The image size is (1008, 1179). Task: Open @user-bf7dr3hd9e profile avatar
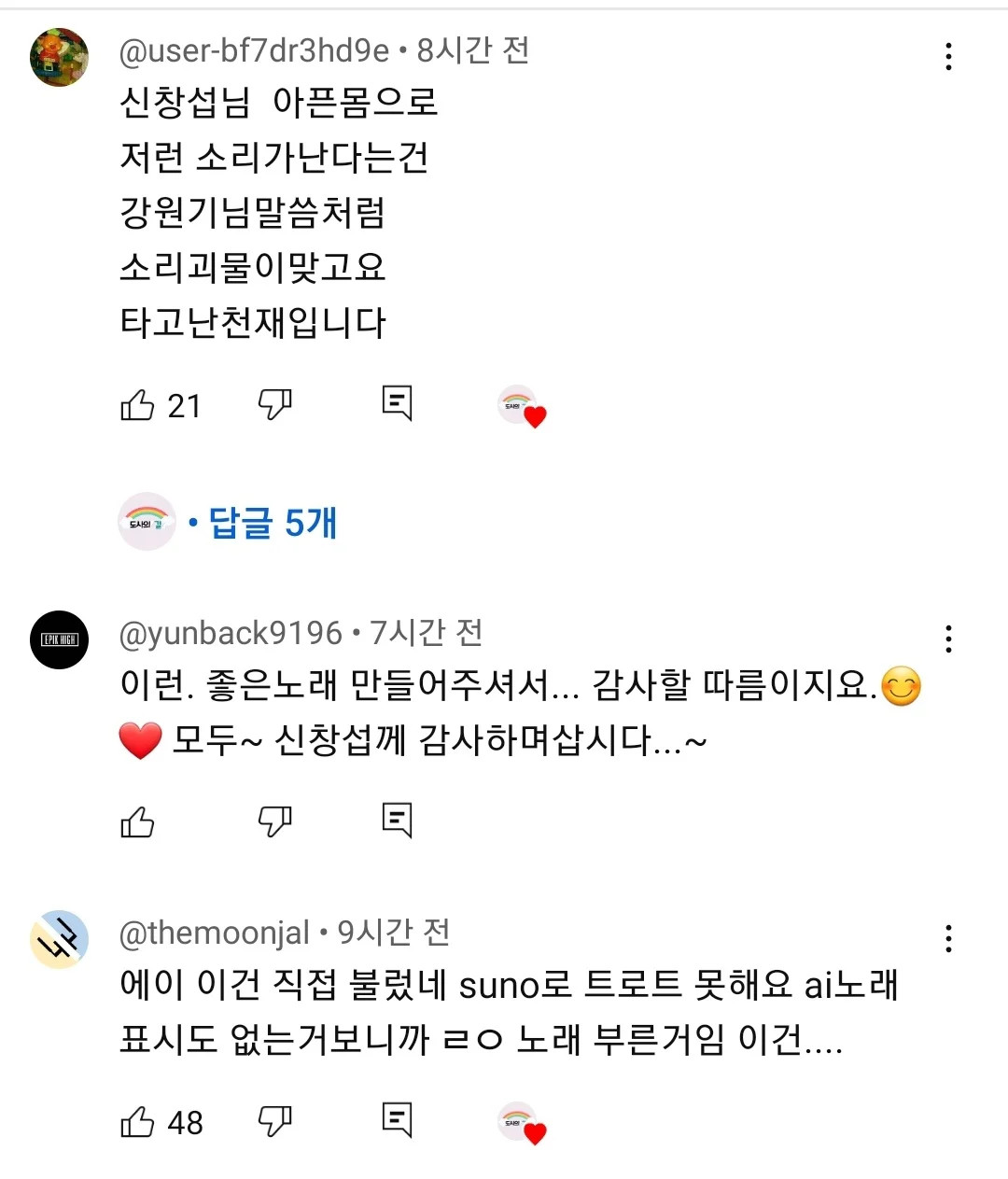point(60,57)
